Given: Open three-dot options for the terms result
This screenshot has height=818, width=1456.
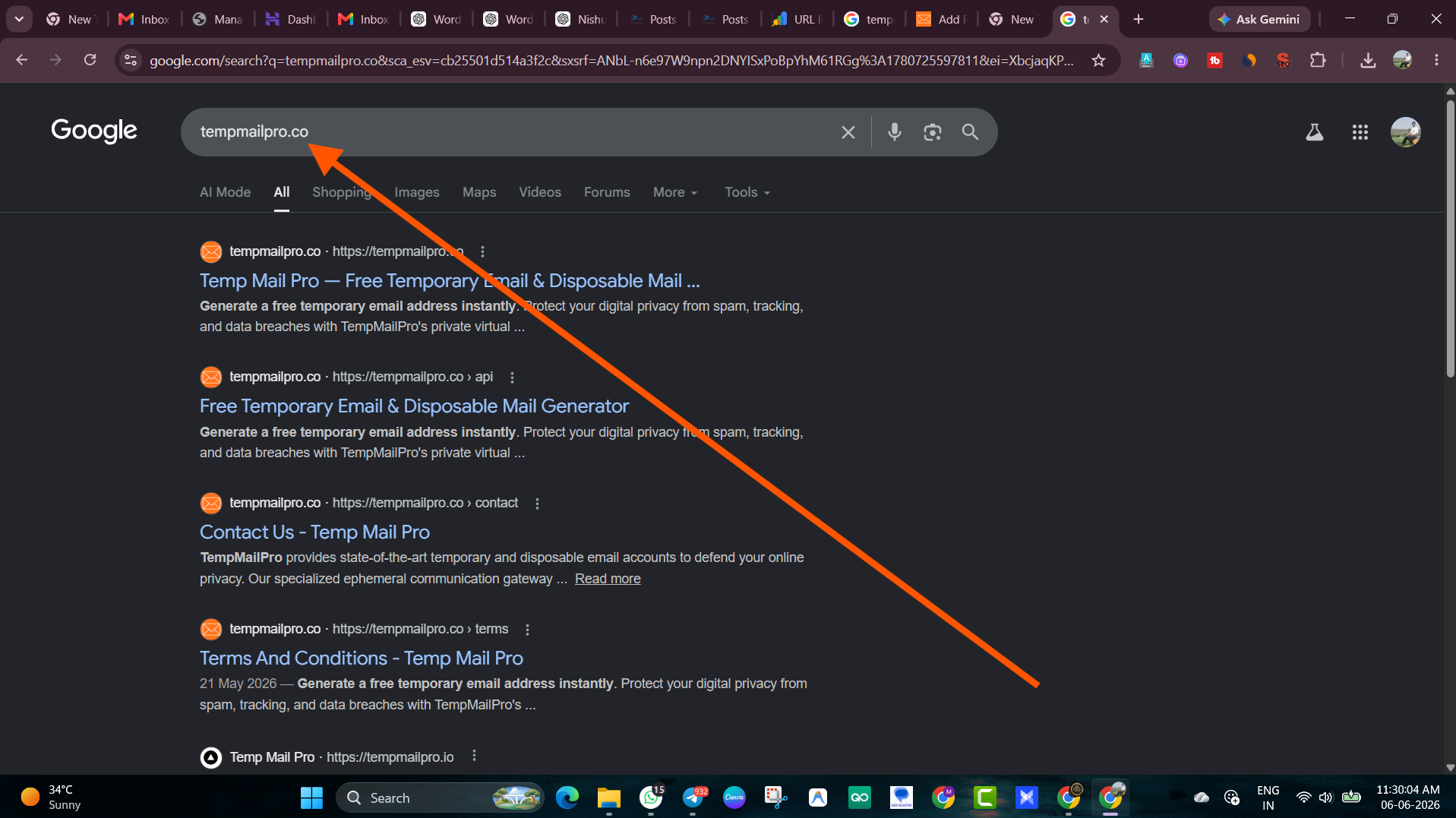Looking at the screenshot, I should coord(527,630).
